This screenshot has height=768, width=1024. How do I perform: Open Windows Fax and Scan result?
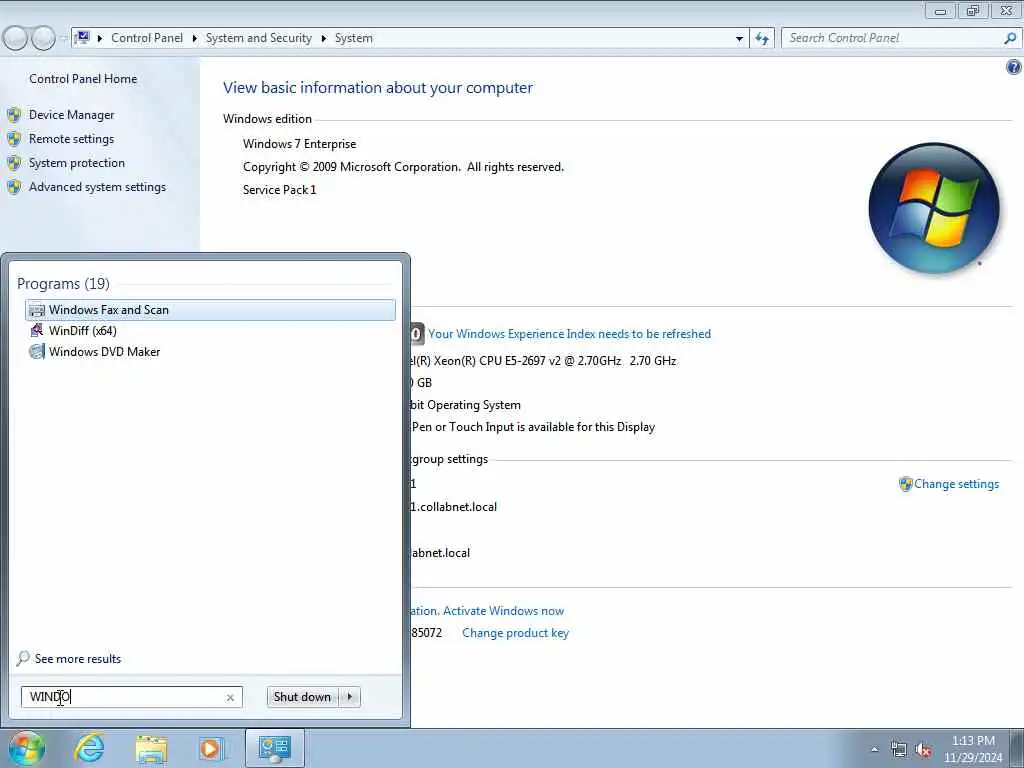210,310
